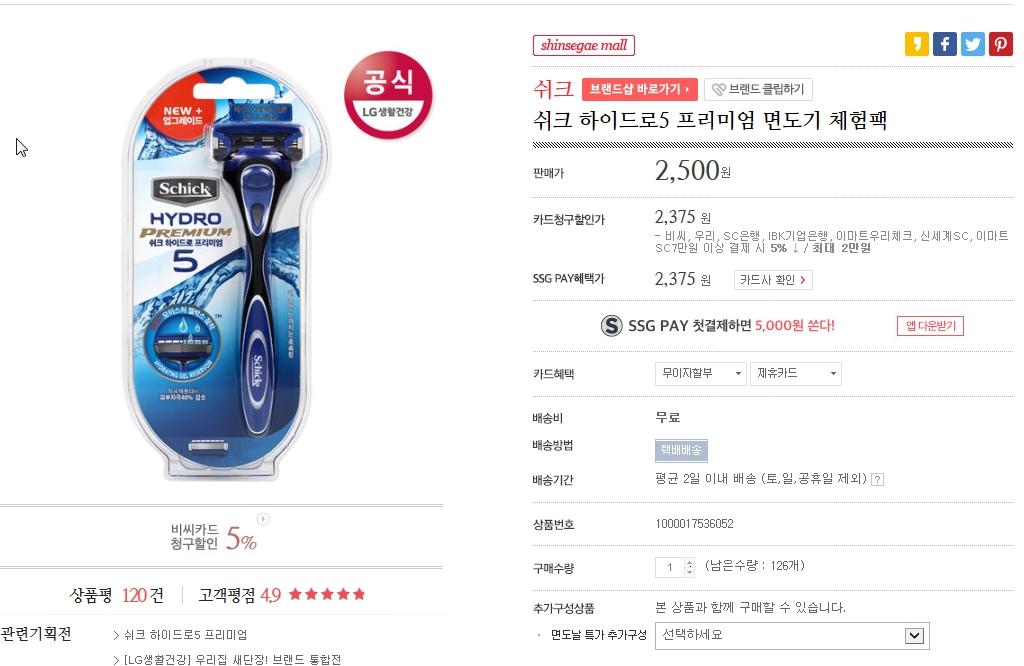The image size is (1024, 666).
Task: Click the 카드사 확인 button
Action: pos(773,279)
